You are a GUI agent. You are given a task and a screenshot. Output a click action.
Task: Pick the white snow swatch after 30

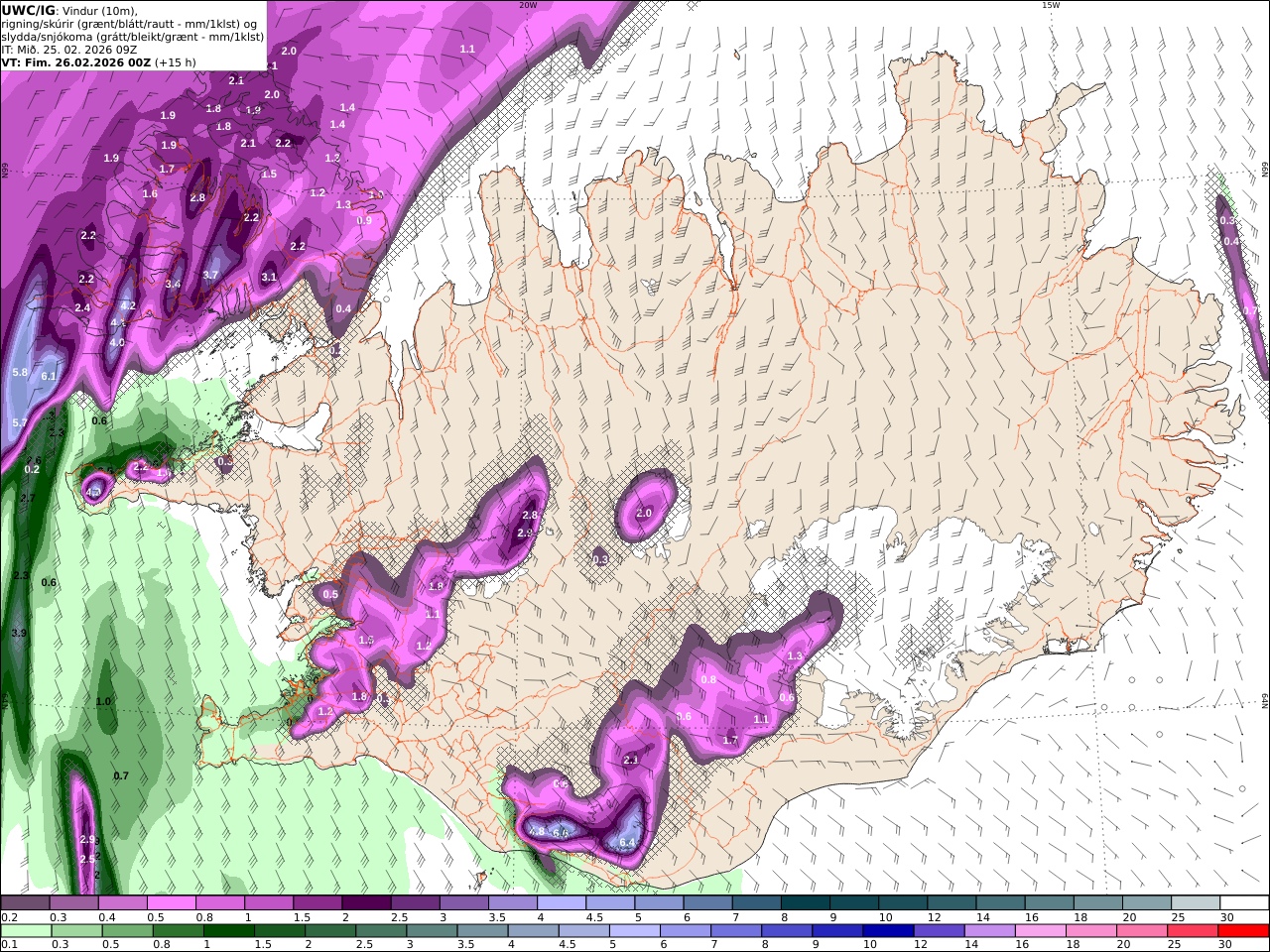[x=1245, y=903]
